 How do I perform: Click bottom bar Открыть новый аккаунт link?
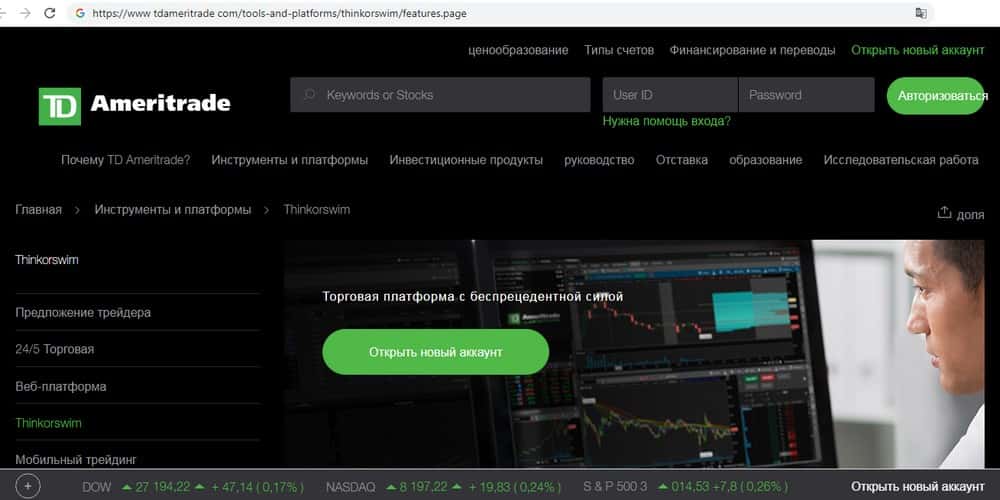click(918, 487)
